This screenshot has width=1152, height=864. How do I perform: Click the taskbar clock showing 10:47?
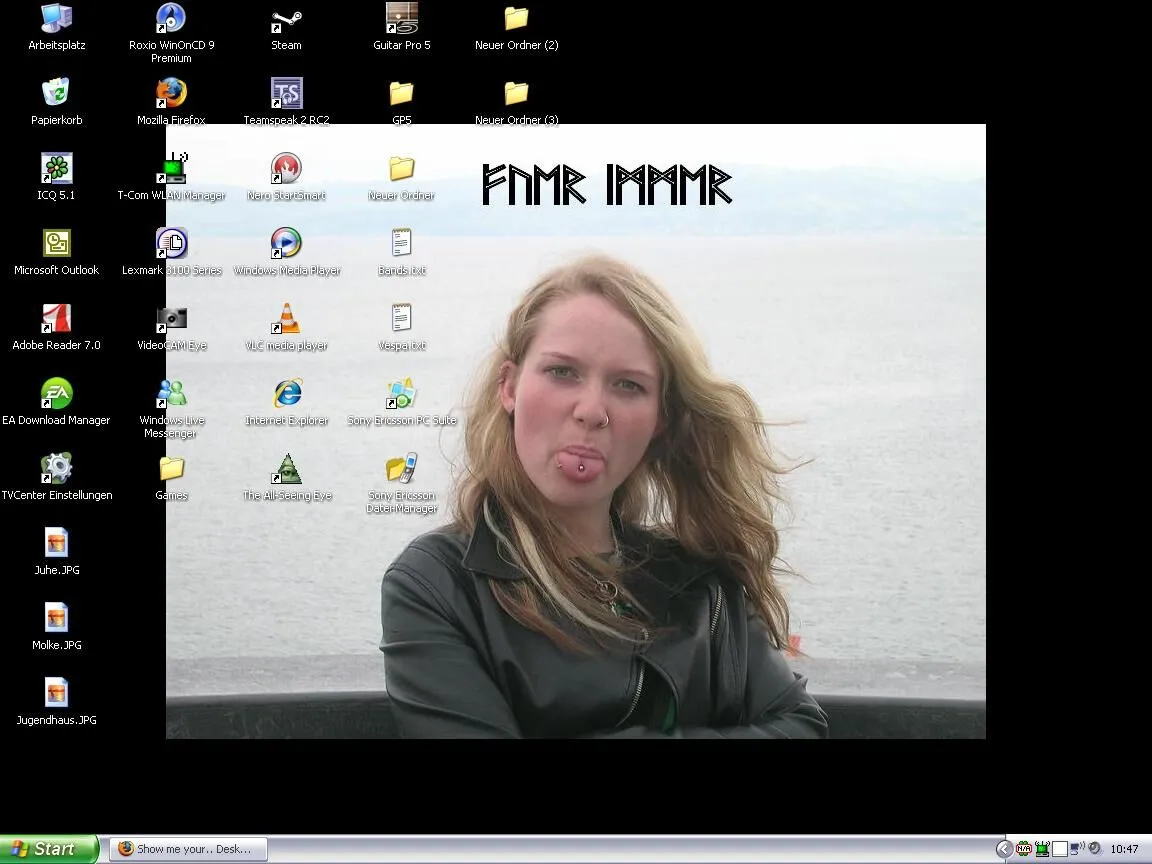(1124, 849)
